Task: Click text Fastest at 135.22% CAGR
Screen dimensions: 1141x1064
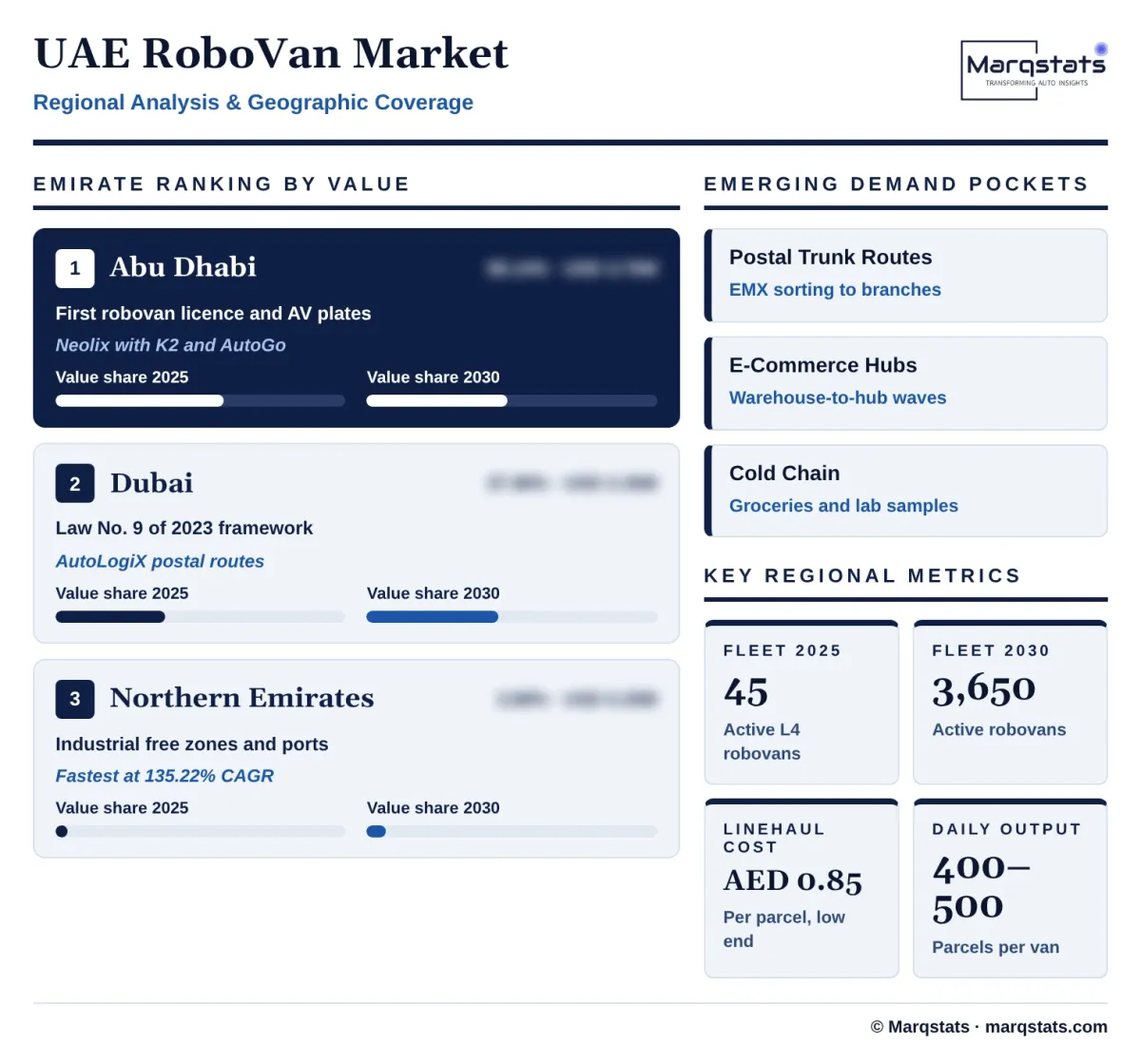Action: pyautogui.click(x=164, y=776)
